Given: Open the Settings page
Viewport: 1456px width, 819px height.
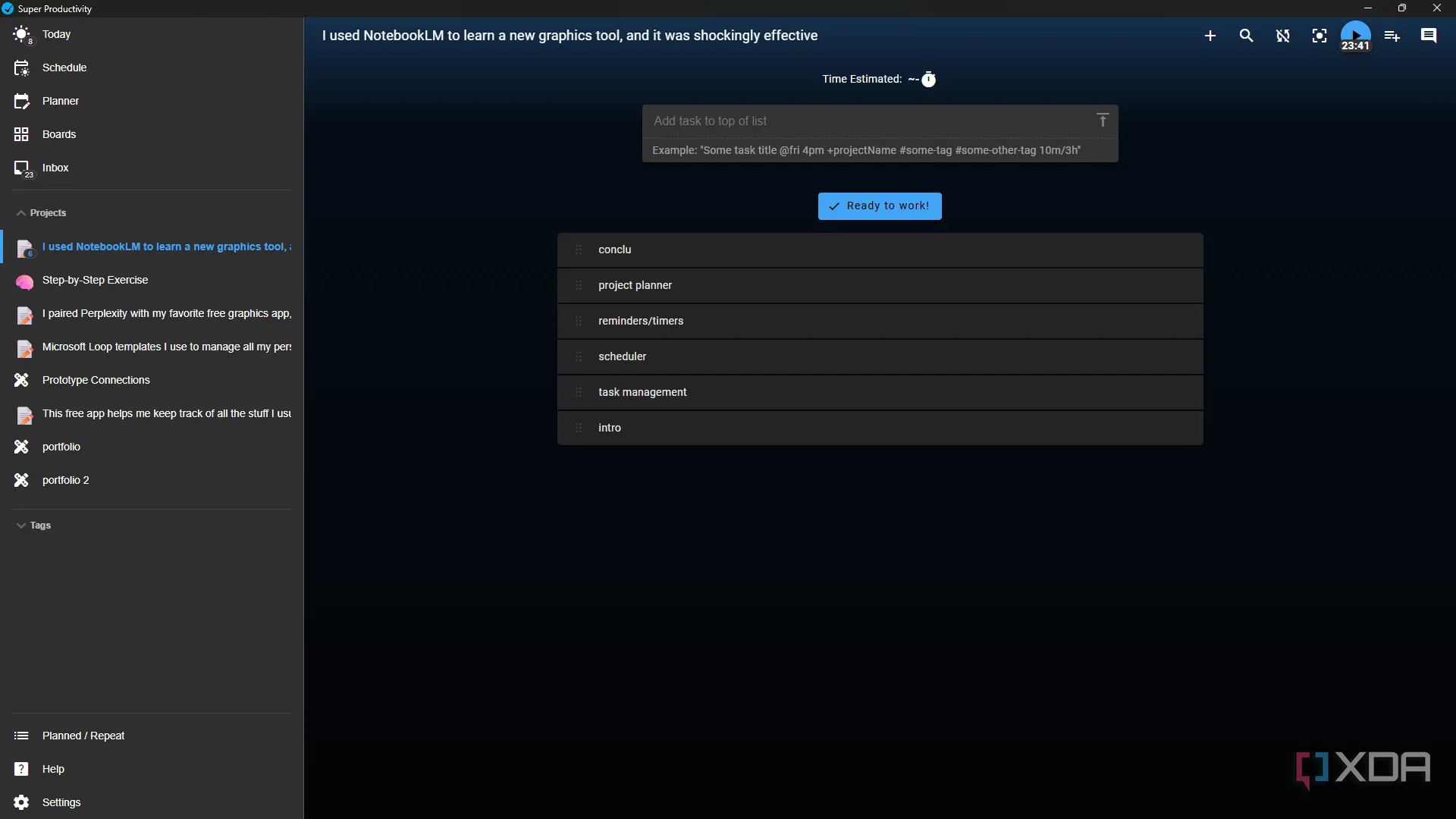Looking at the screenshot, I should tap(61, 802).
